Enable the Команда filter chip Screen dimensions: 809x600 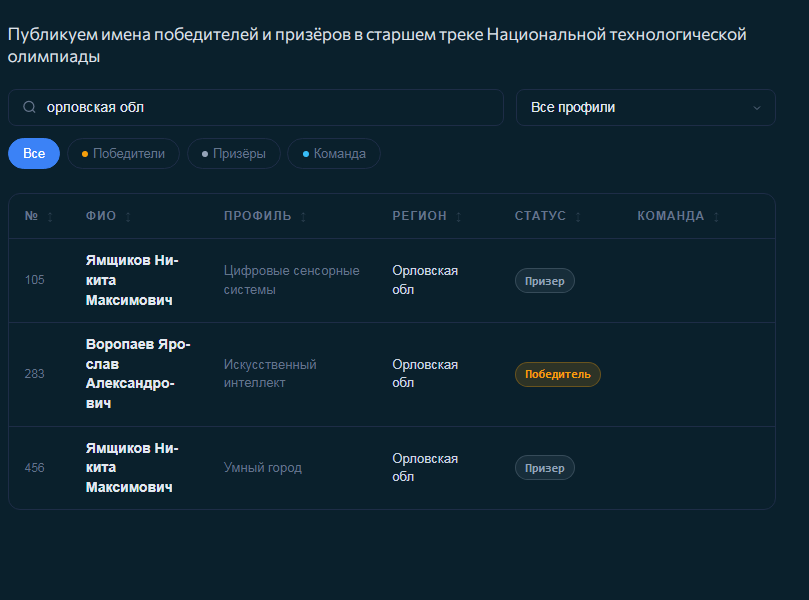point(334,154)
